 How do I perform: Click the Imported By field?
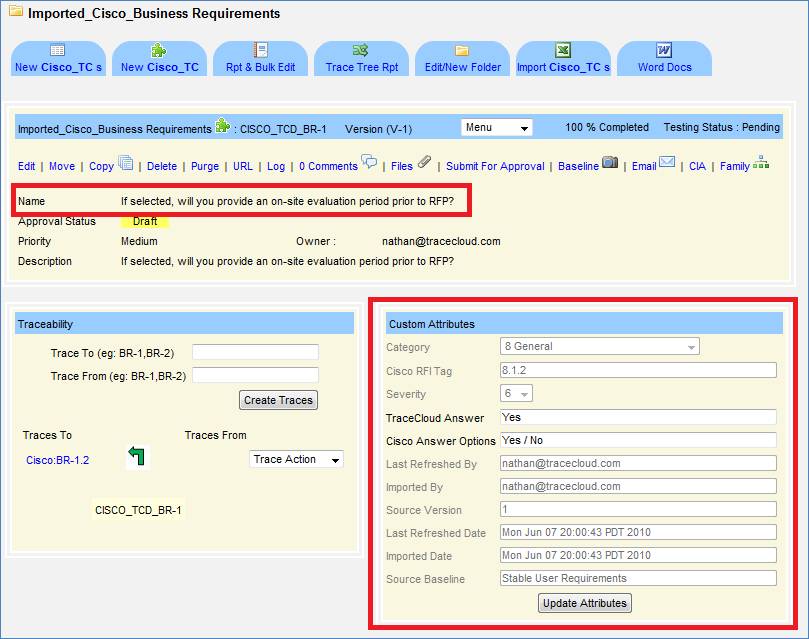[x=638, y=486]
